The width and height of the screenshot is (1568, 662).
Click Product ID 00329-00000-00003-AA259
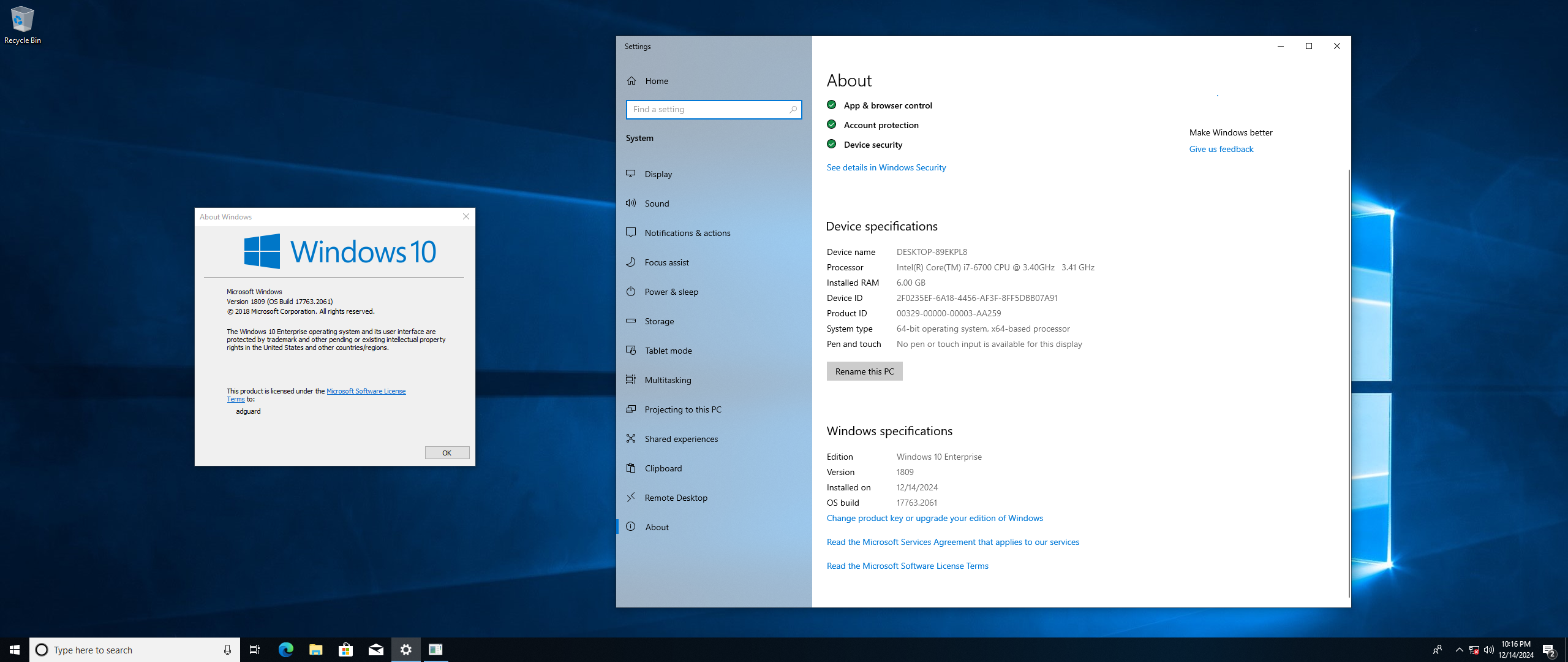(949, 313)
